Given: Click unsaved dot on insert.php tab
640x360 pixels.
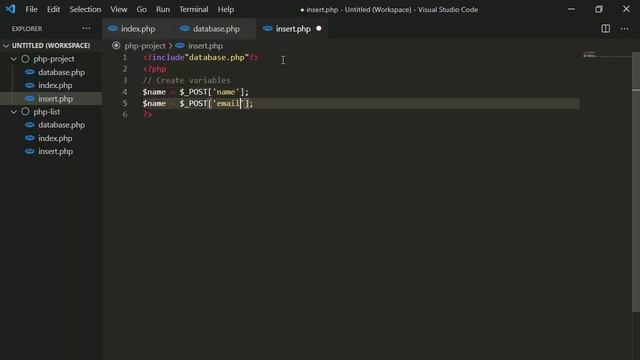Looking at the screenshot, I should 319,29.
